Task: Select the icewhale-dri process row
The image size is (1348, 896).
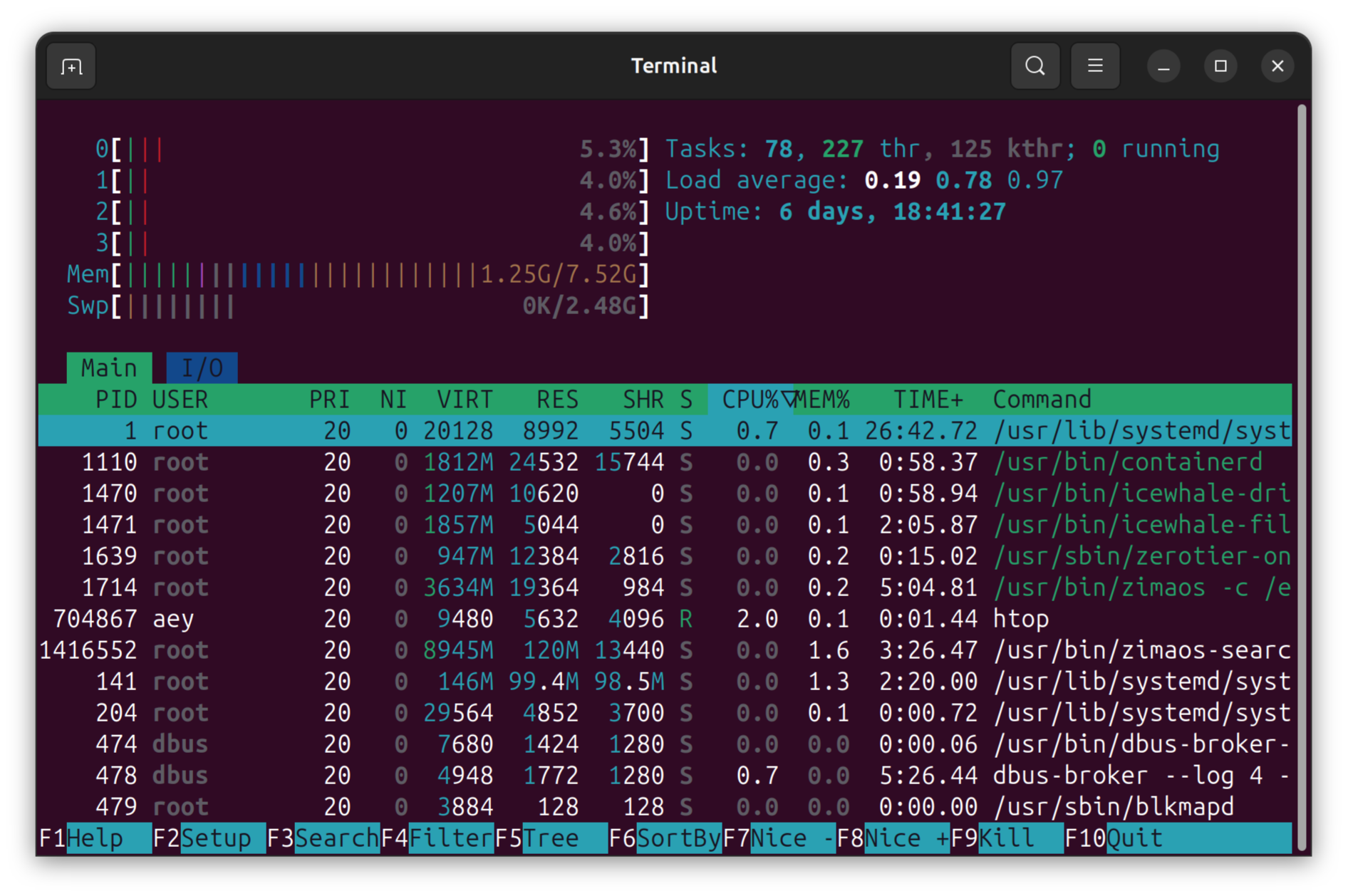Action: point(665,494)
